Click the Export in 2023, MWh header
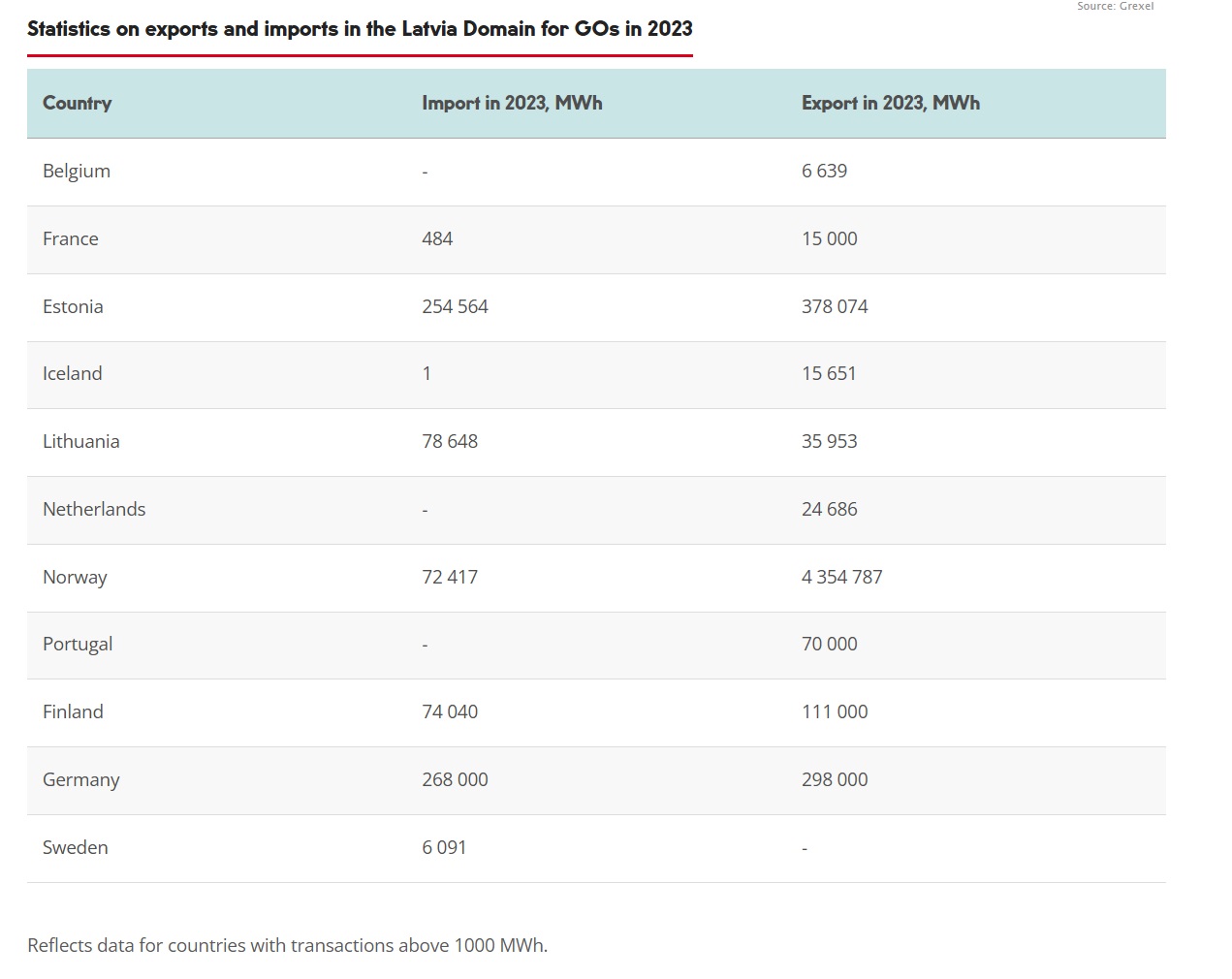This screenshot has width=1232, height=979. click(x=890, y=103)
